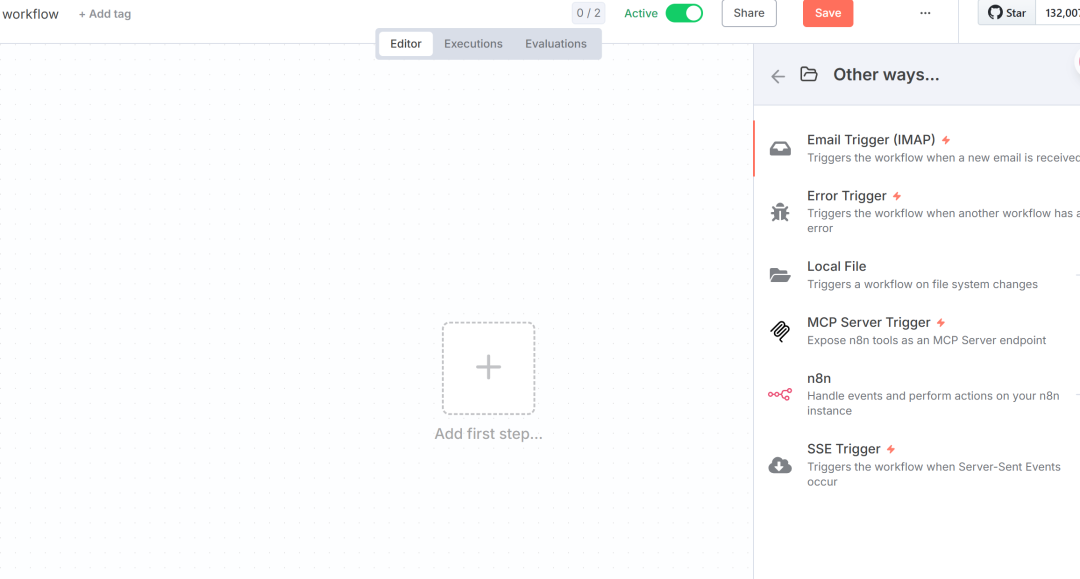Click 'Triggers the workflow when a new email' description

[943, 158]
